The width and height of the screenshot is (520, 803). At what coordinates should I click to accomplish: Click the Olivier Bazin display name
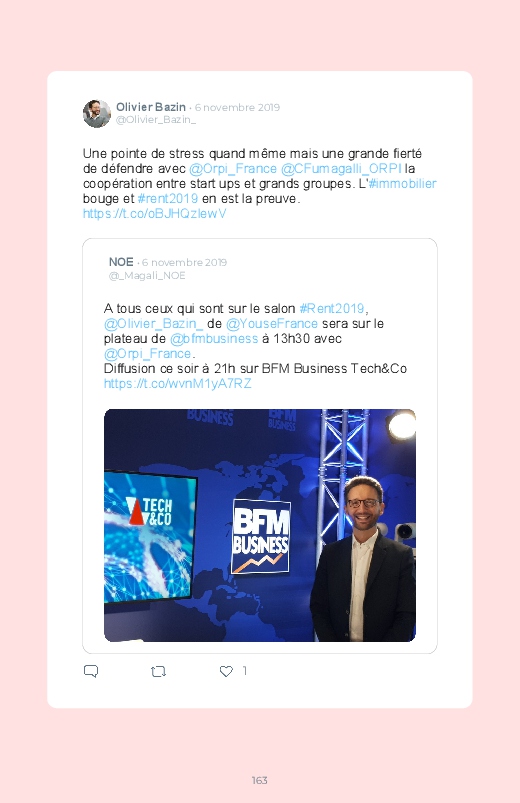click(151, 107)
